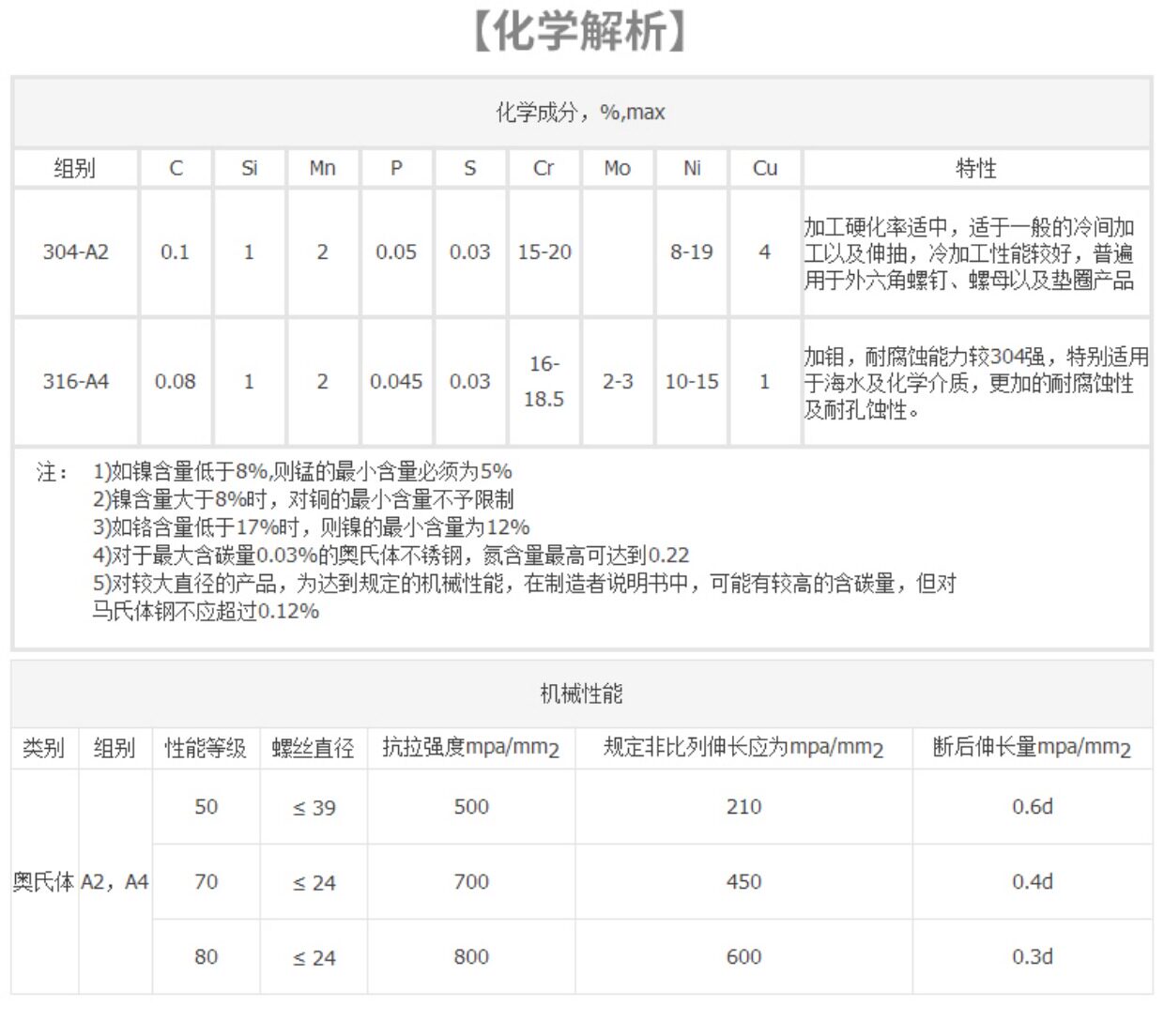Click the 0.3d elongation value
The height and width of the screenshot is (1036, 1164).
click(1033, 957)
